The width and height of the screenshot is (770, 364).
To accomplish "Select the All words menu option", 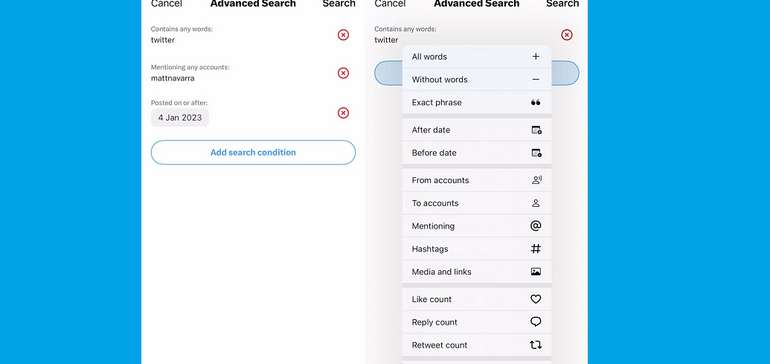I will point(476,56).
